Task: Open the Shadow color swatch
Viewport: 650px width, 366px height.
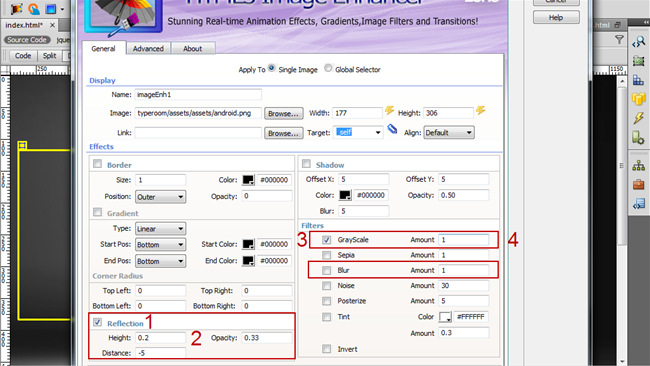Action: point(345,195)
